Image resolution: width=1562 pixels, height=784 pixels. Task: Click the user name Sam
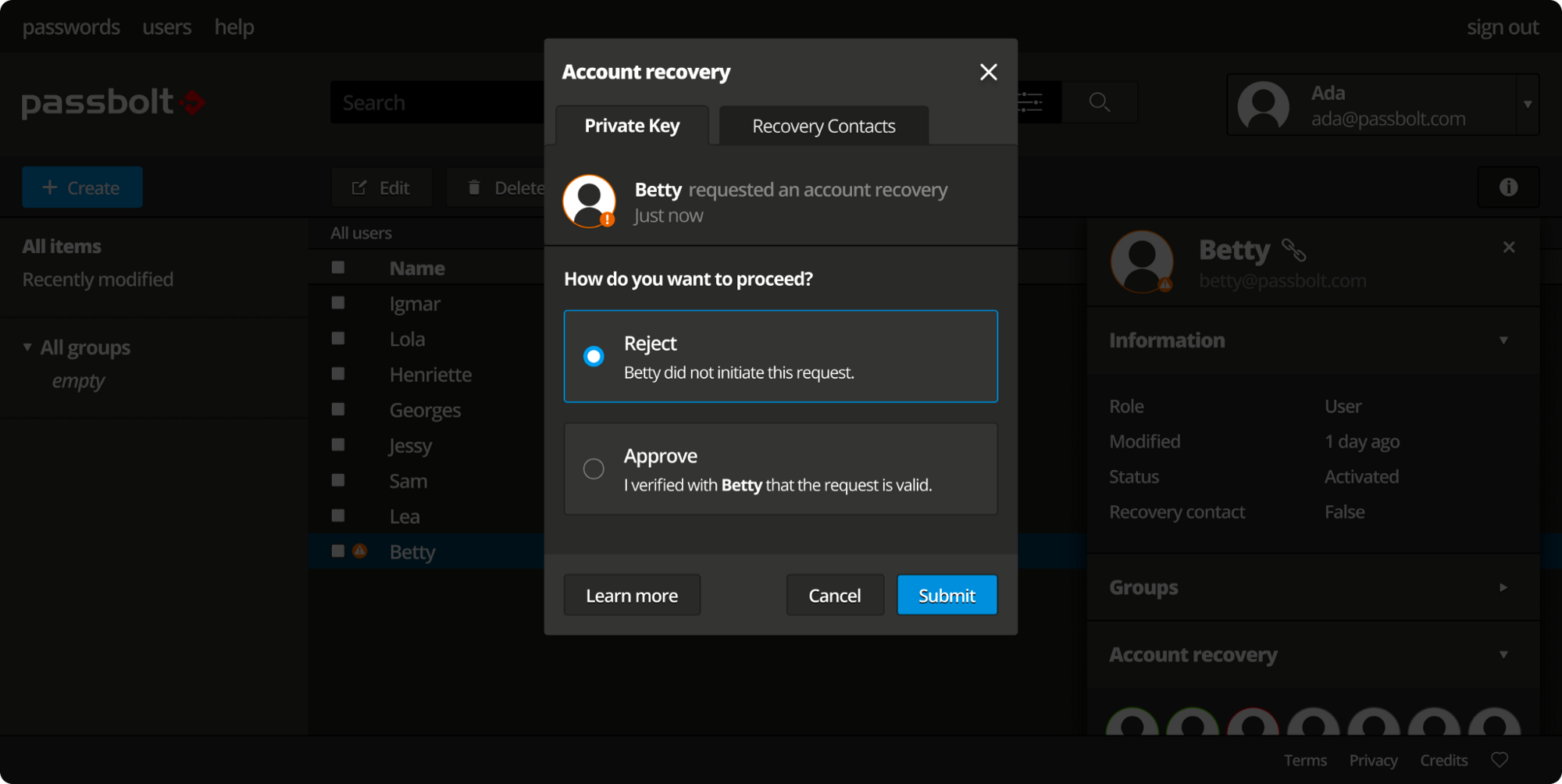coord(408,481)
